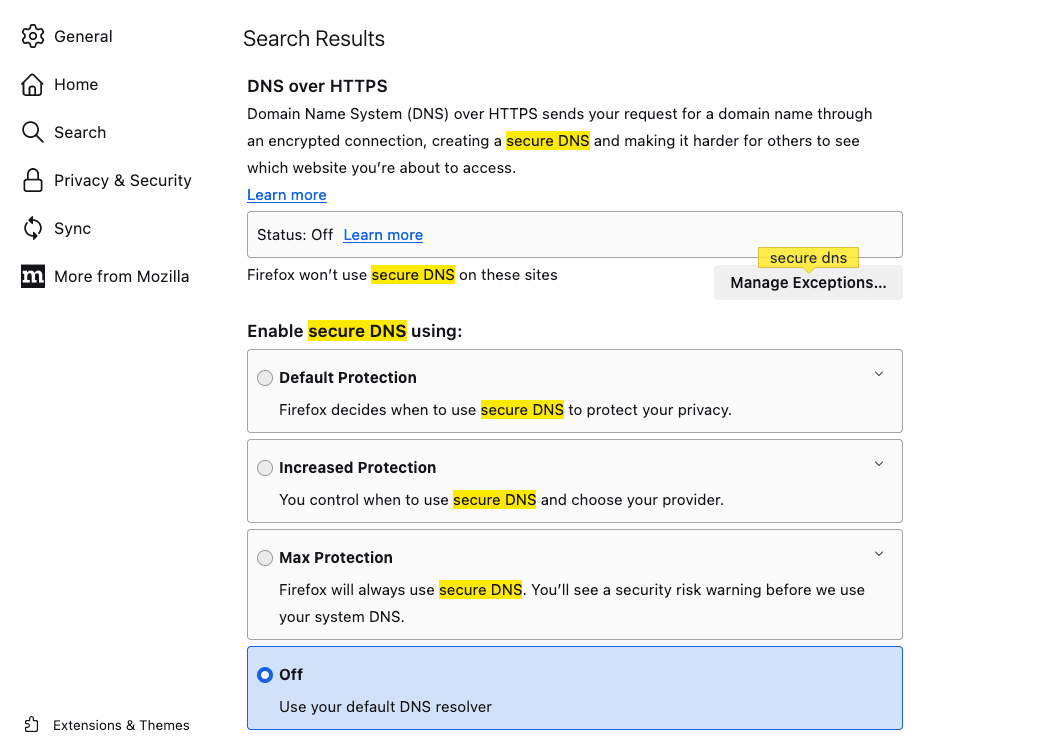Click 'Firefox won't use secure DNS on these sites'
The image size is (1047, 752).
(x=402, y=275)
